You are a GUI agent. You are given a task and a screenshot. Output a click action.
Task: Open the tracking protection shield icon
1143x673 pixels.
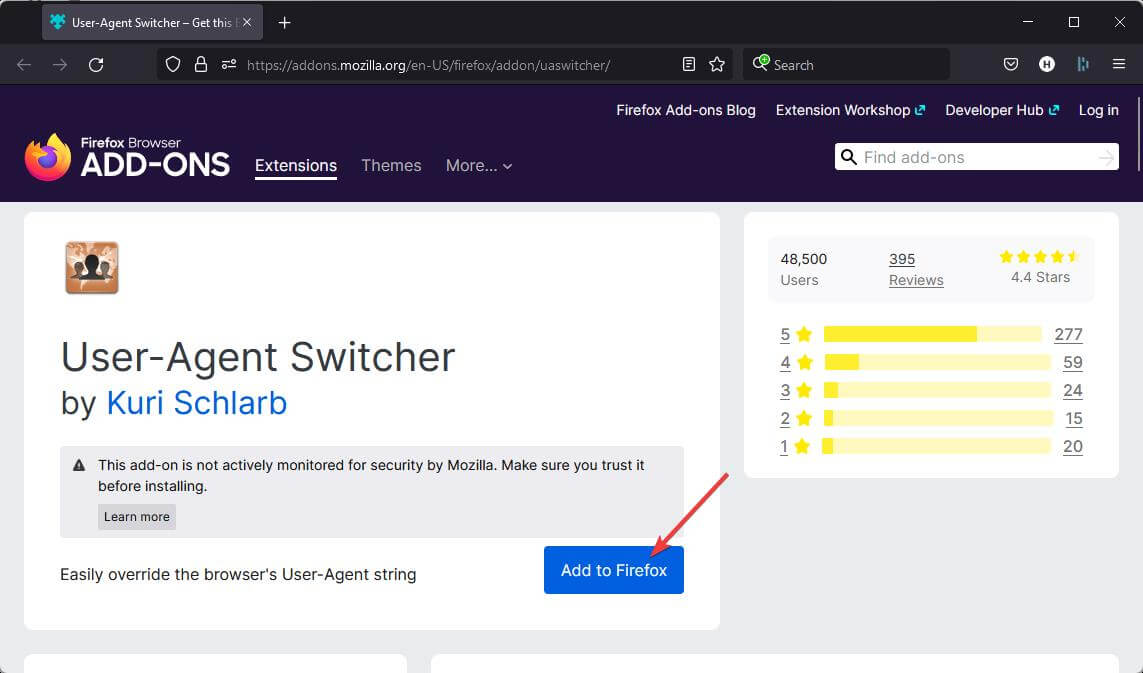(173, 65)
